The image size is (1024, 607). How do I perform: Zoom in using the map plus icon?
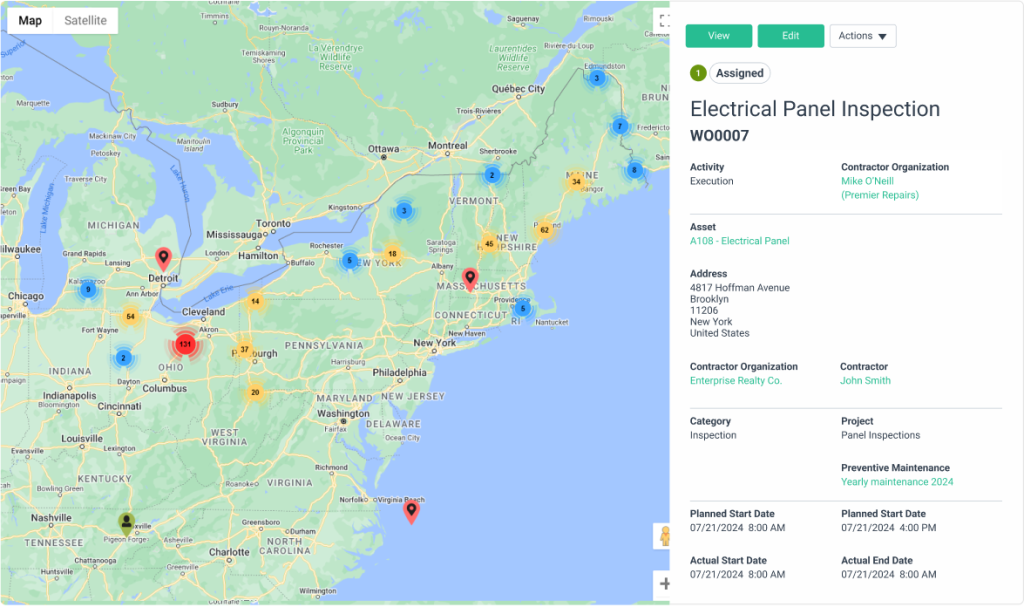(x=666, y=583)
